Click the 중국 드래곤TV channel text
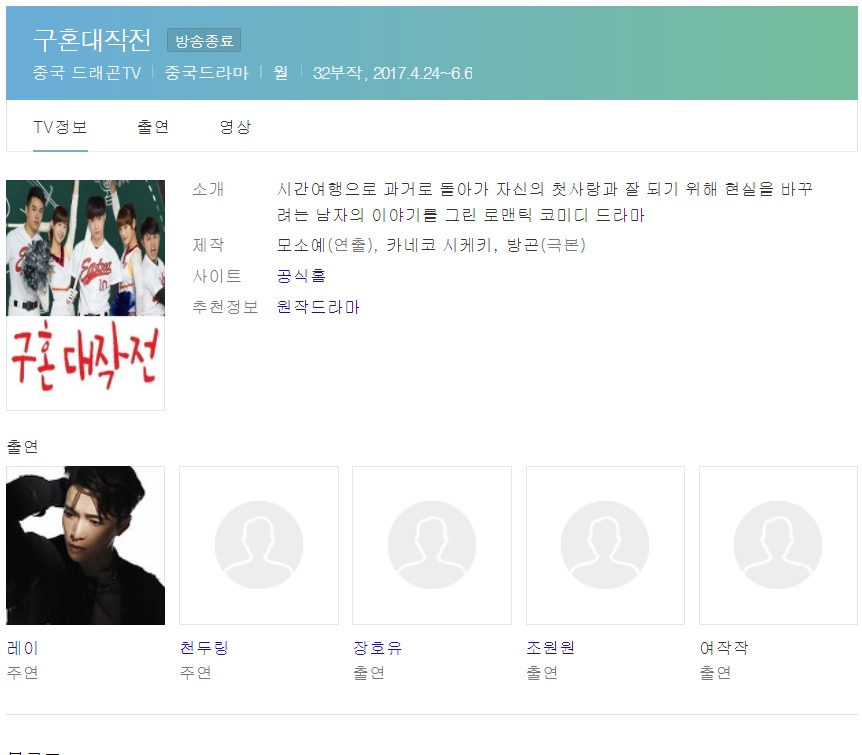The width and height of the screenshot is (862, 755). (x=87, y=73)
